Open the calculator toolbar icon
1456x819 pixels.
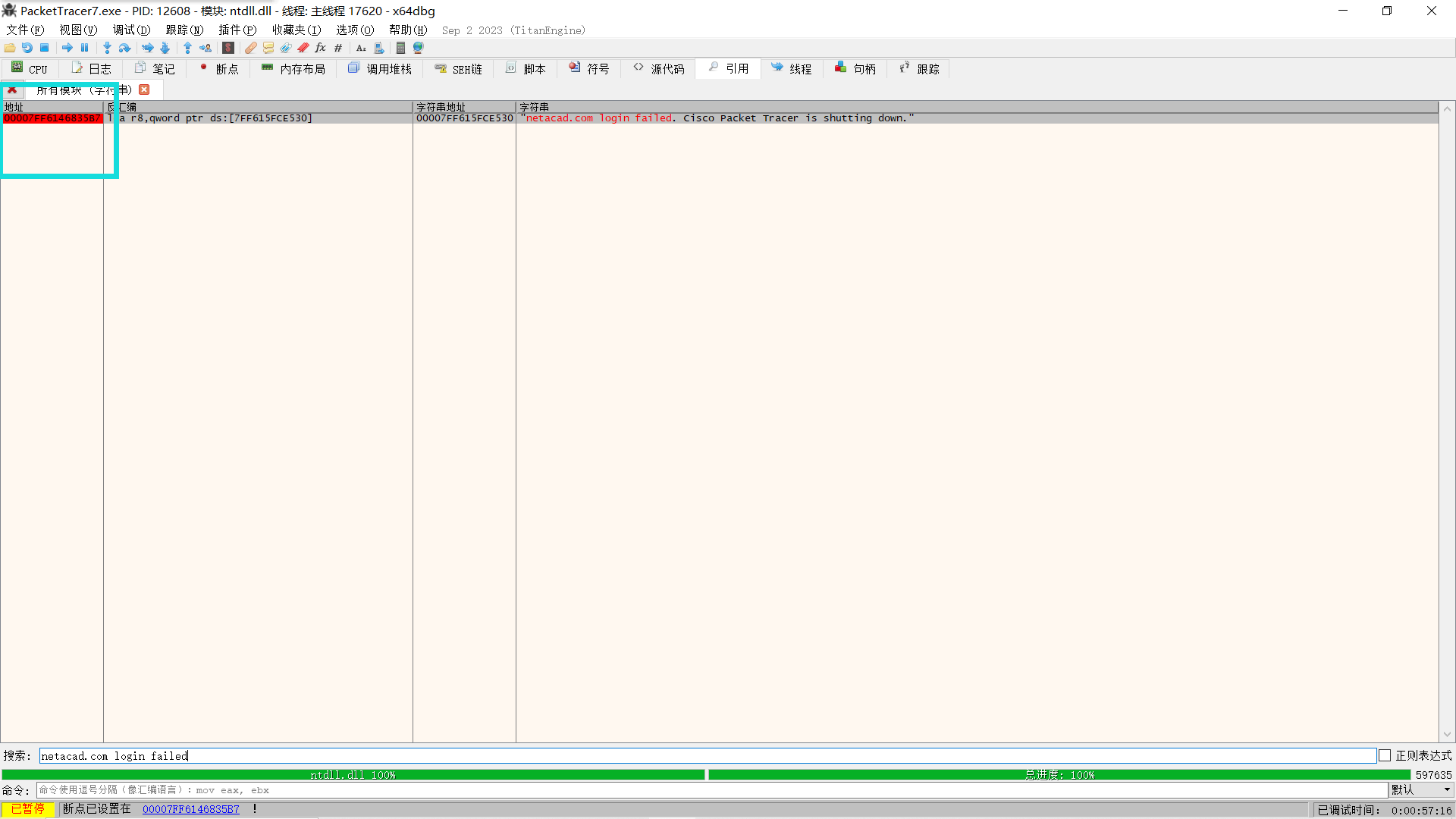click(x=400, y=48)
